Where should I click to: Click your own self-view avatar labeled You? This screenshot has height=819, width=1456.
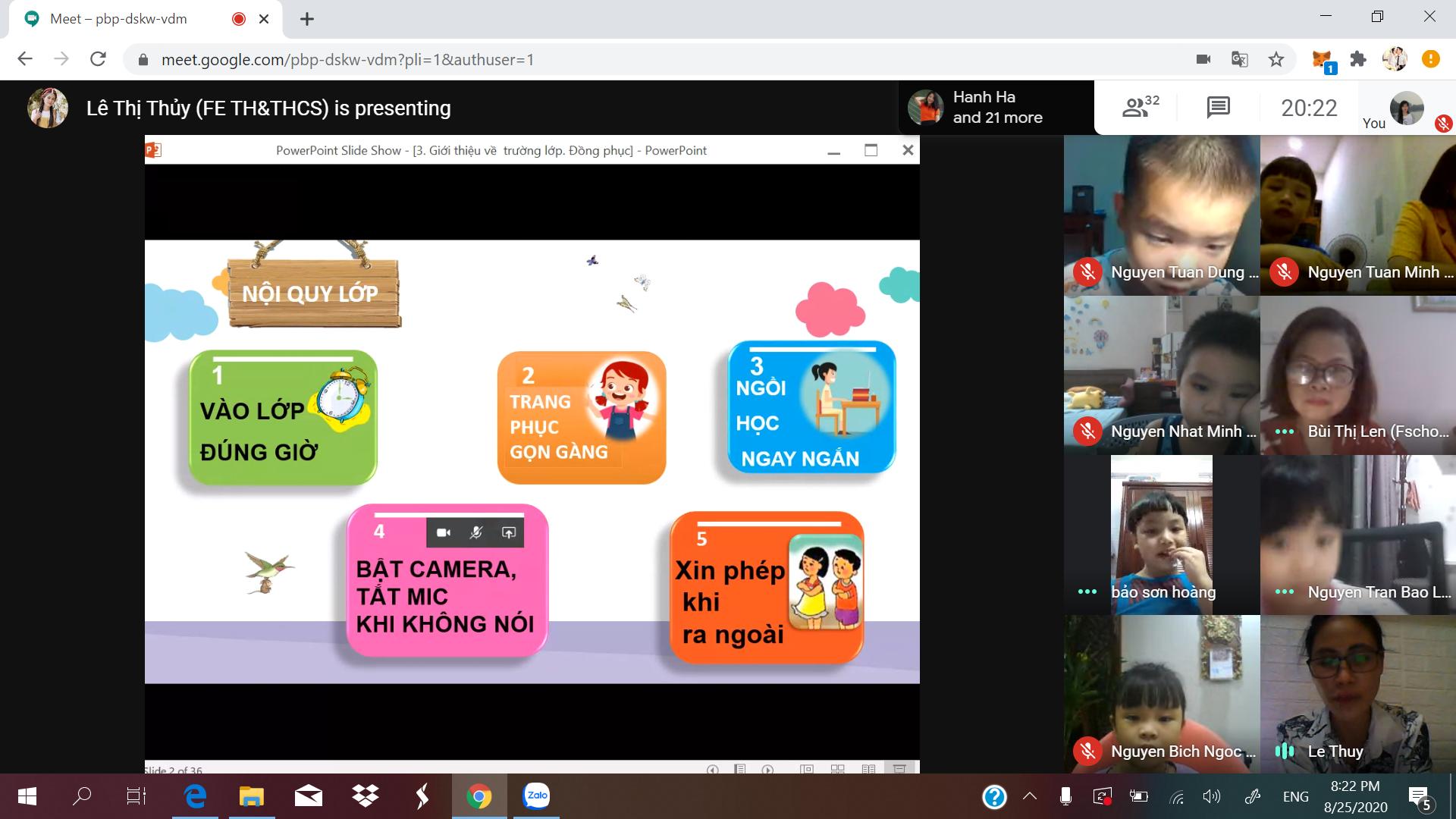[1407, 108]
